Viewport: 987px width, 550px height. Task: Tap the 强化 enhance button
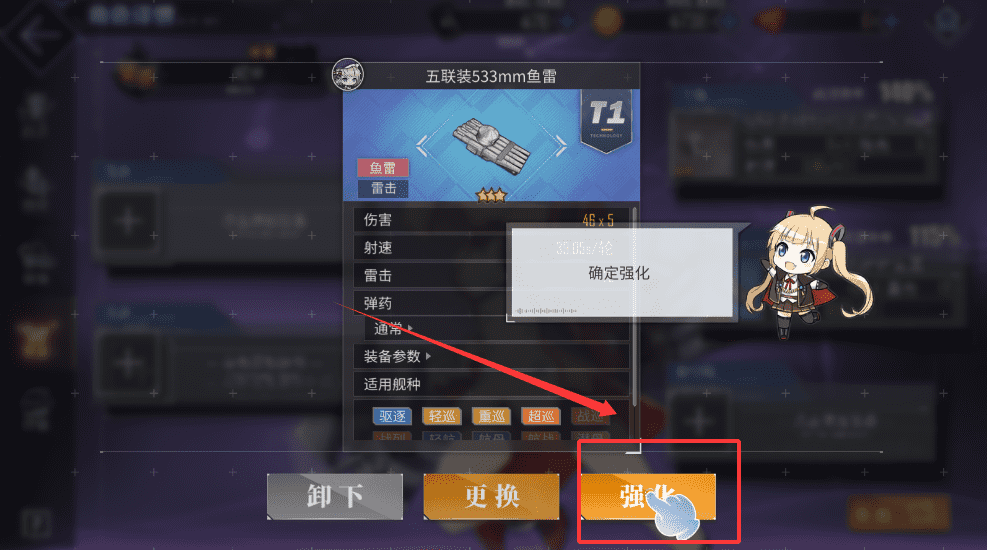(648, 497)
